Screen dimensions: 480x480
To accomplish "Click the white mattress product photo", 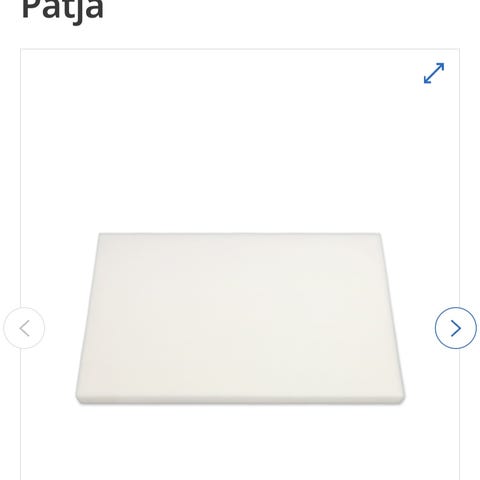I will pos(240,318).
